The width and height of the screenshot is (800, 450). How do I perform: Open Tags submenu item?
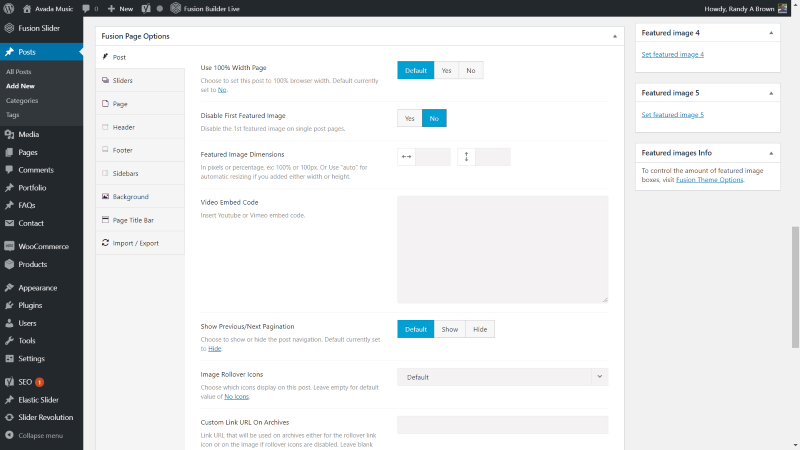coord(12,115)
